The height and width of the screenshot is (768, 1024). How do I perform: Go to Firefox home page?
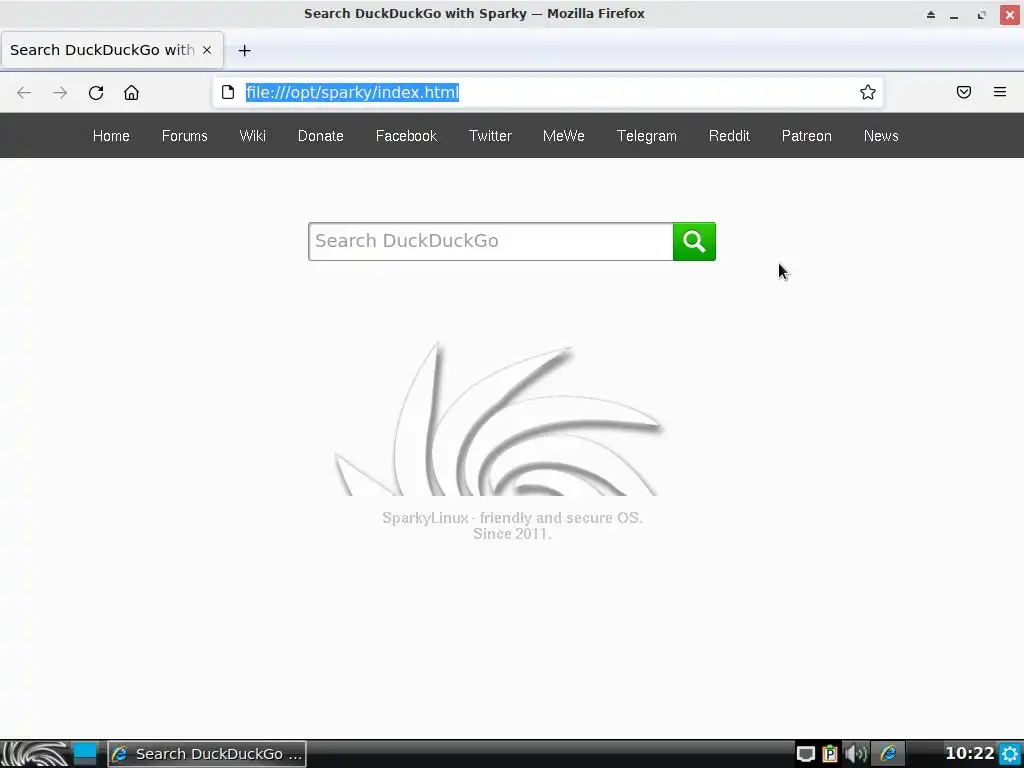(131, 93)
